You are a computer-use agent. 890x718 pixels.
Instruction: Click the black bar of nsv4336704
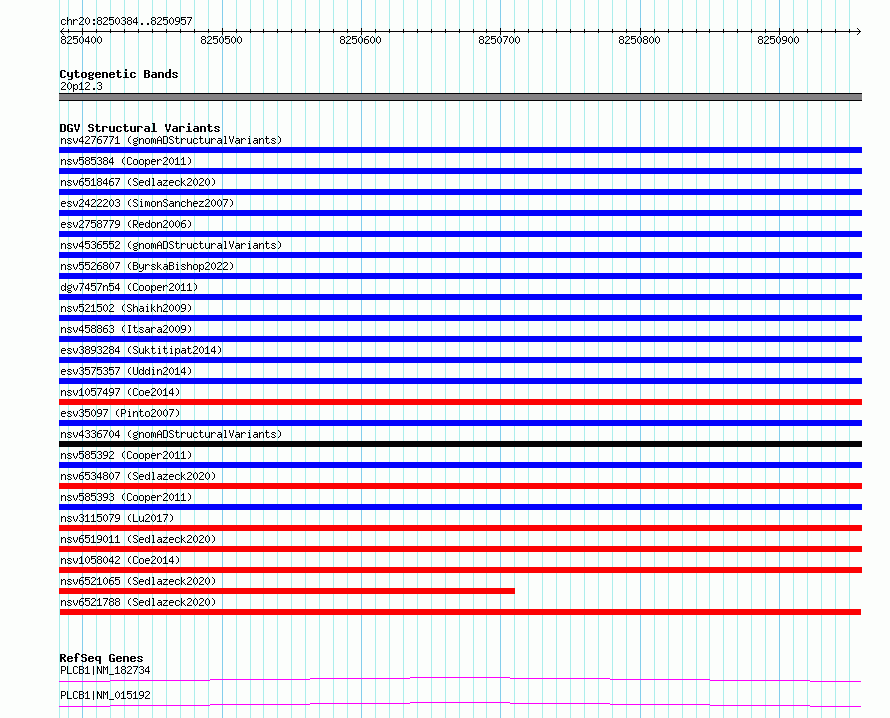[x=460, y=444]
